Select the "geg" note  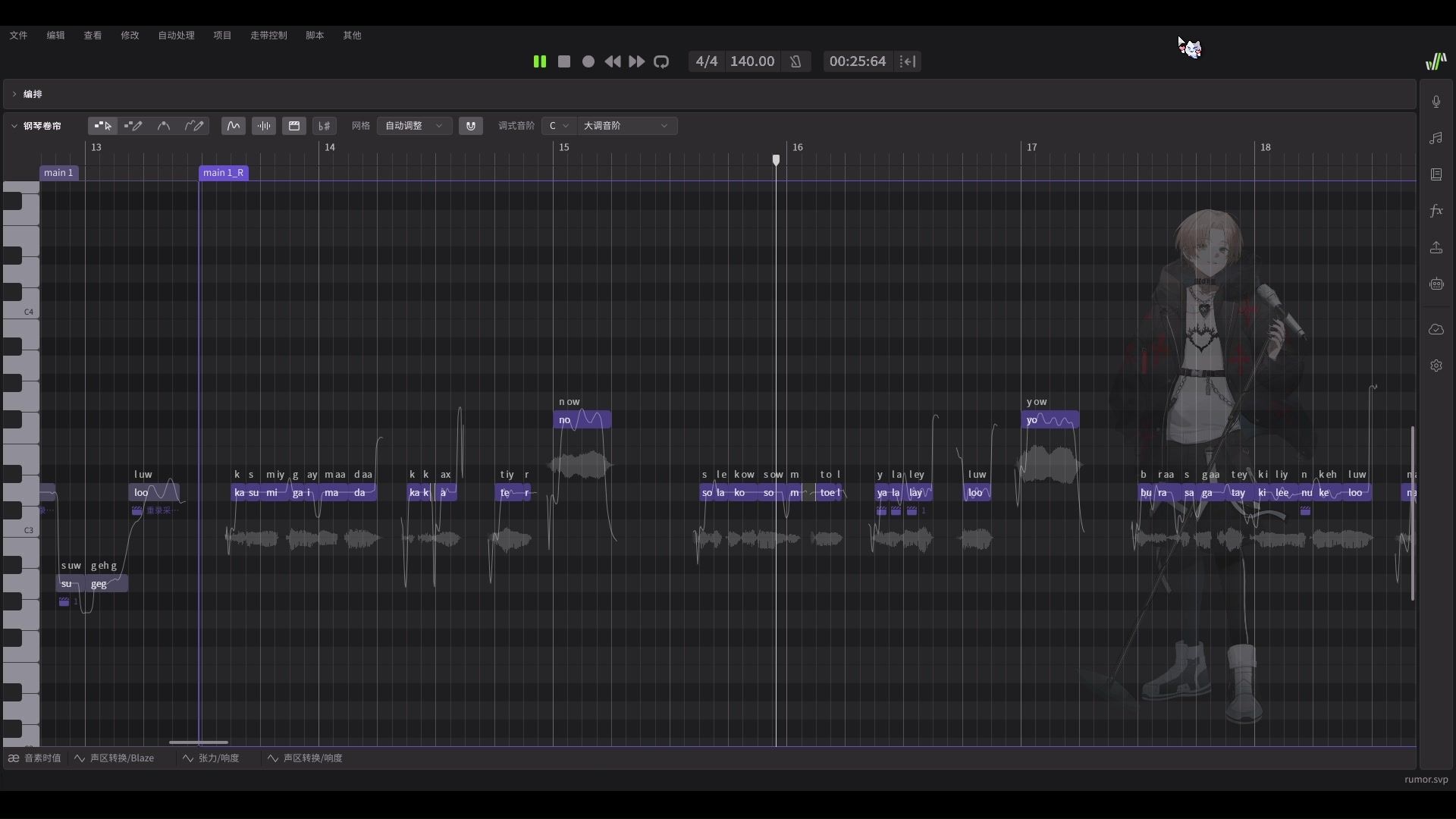[x=106, y=584]
